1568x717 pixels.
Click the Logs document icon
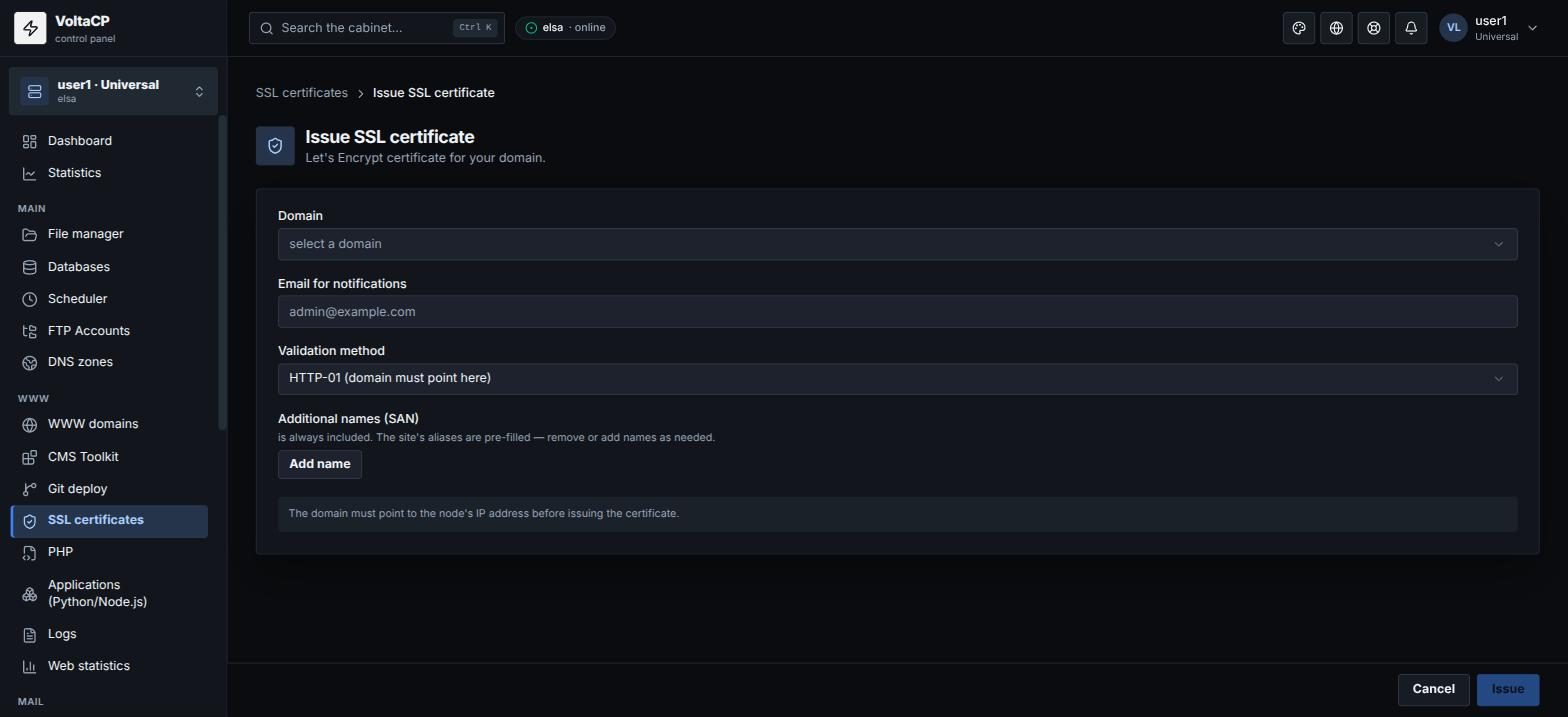click(30, 634)
